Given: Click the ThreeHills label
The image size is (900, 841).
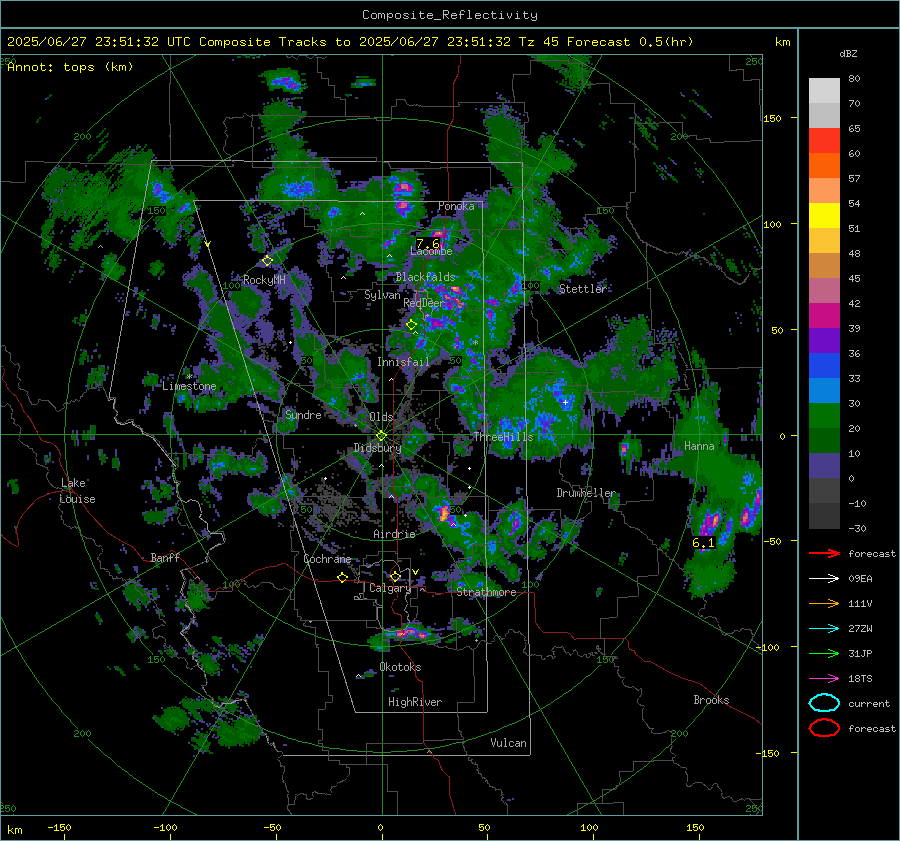Looking at the screenshot, I should pyautogui.click(x=503, y=437).
